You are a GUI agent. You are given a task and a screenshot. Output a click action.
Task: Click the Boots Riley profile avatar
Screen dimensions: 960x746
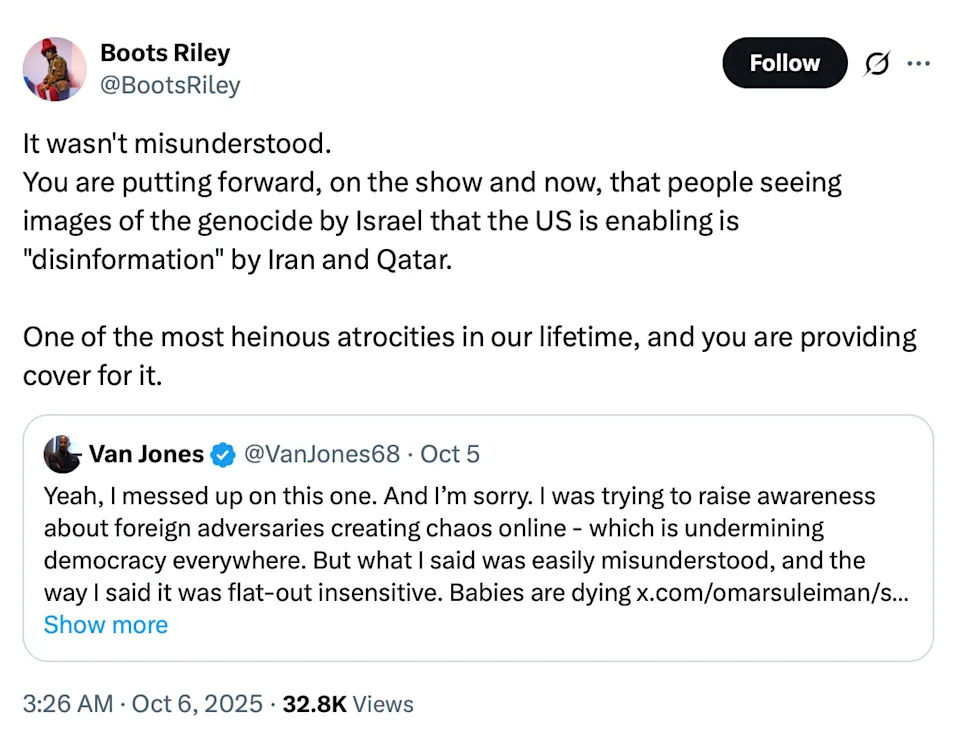(54, 69)
